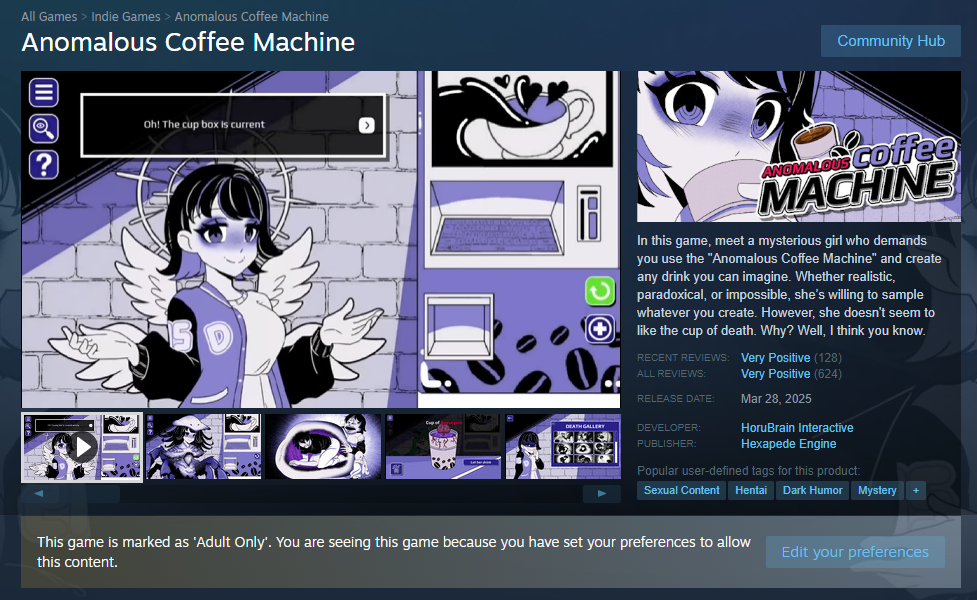Image resolution: width=977 pixels, height=600 pixels.
Task: Click the magnifying eye inspect icon
Action: click(x=44, y=128)
